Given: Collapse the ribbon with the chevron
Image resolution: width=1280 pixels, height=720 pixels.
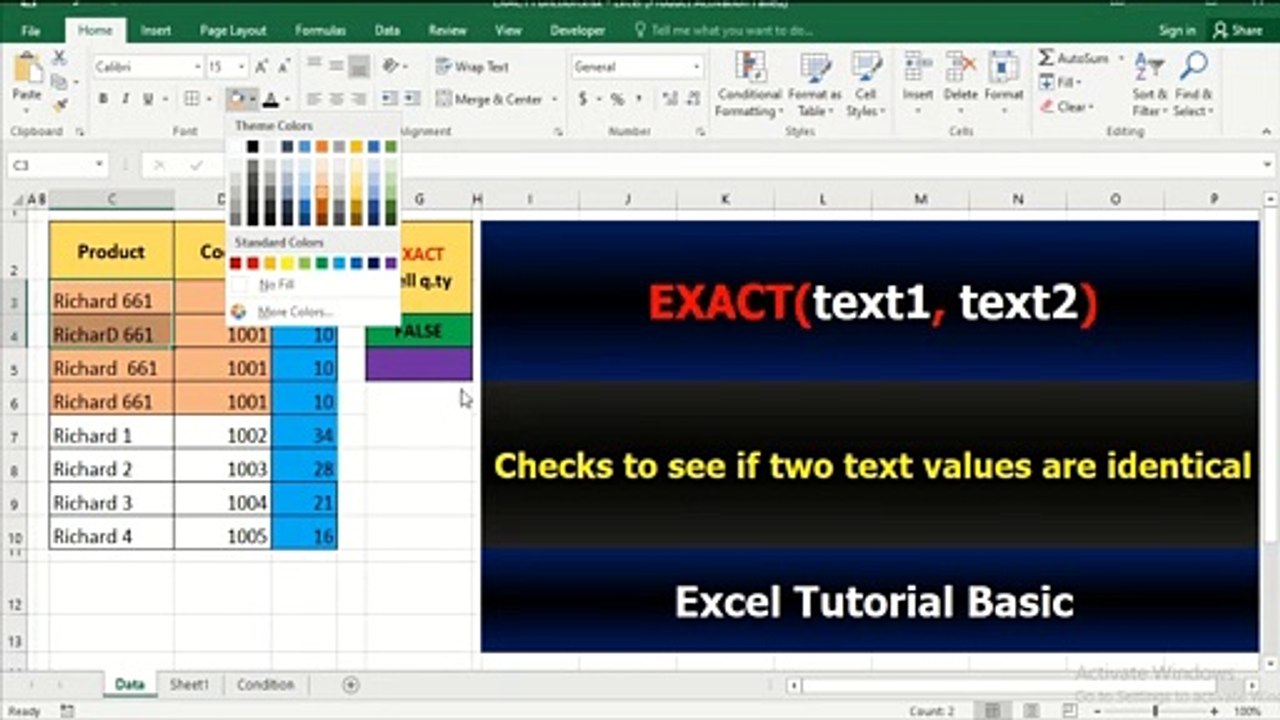Looking at the screenshot, I should (1267, 131).
